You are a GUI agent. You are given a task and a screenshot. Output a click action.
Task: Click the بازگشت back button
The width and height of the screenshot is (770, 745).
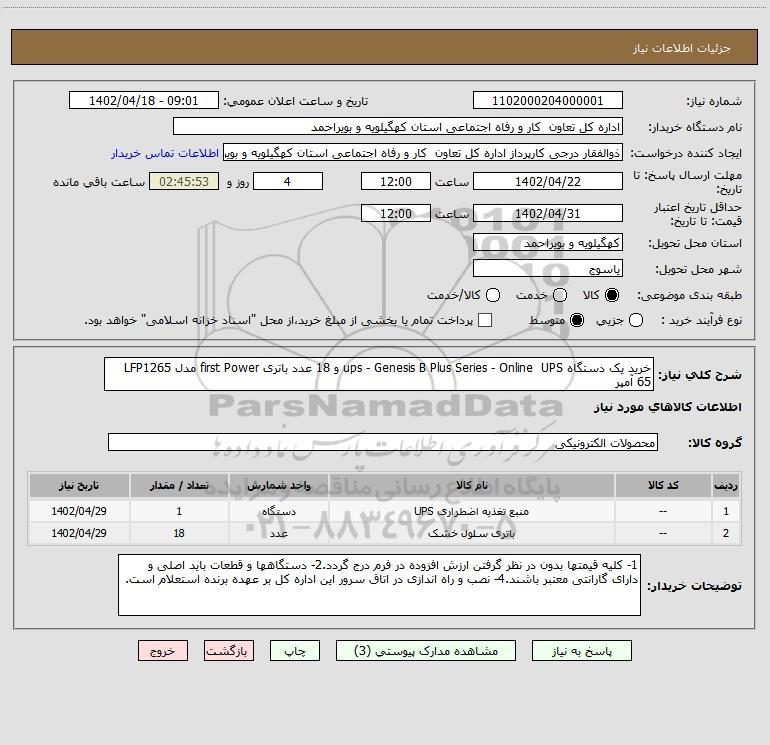pos(229,651)
